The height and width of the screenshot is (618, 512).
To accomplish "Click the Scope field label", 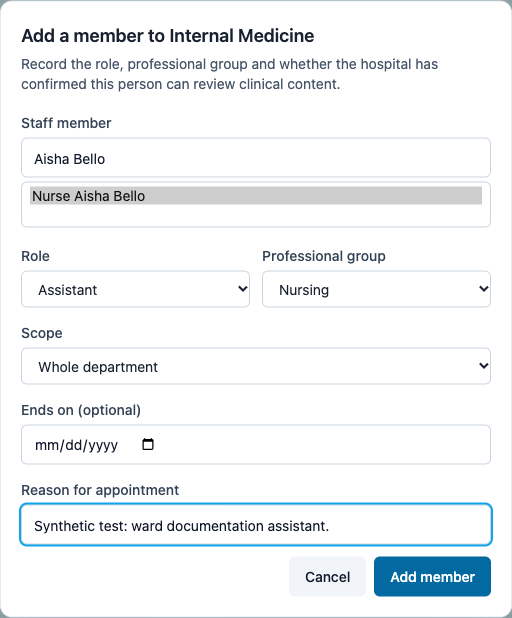I will coord(42,333).
